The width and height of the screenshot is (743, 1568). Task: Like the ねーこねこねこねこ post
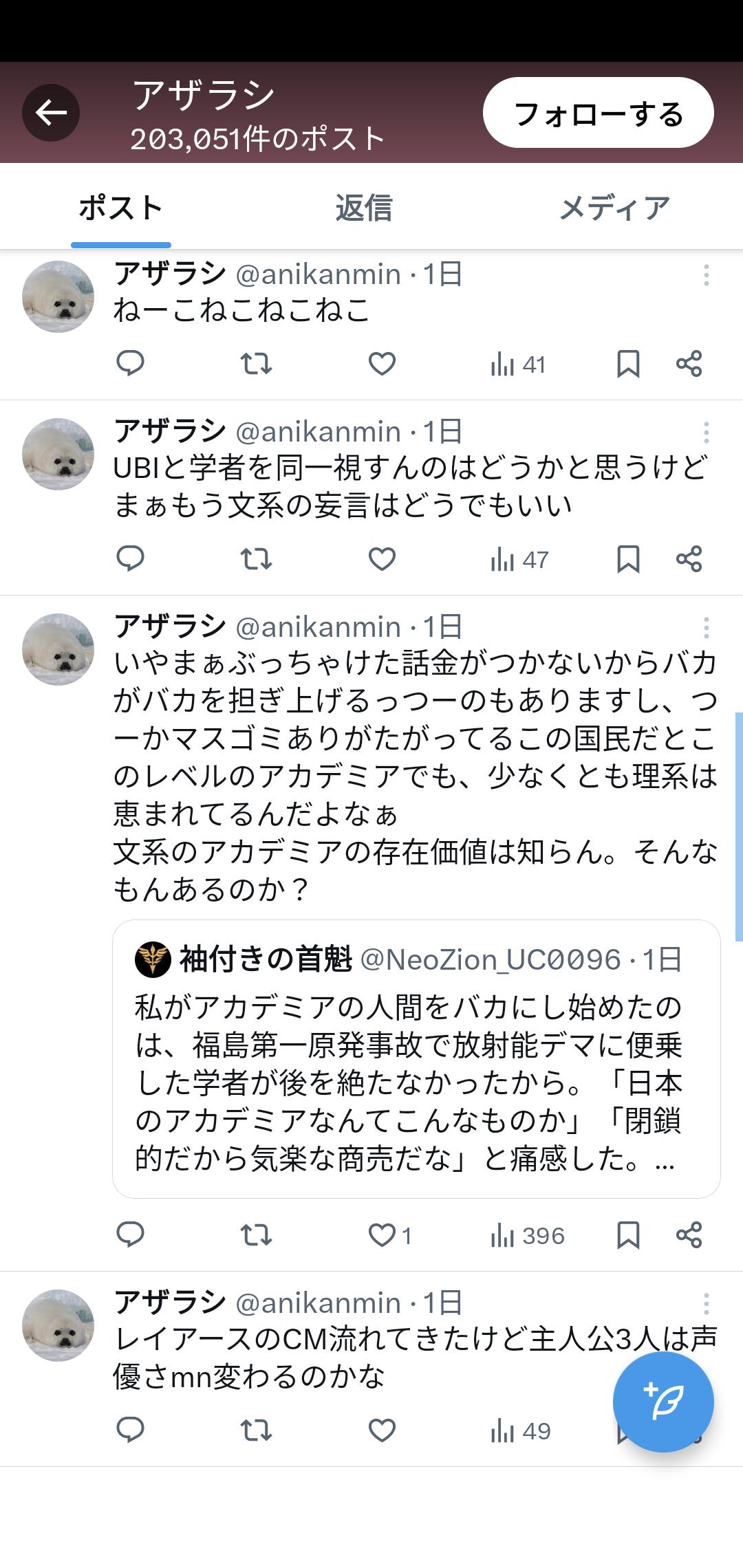coord(382,363)
